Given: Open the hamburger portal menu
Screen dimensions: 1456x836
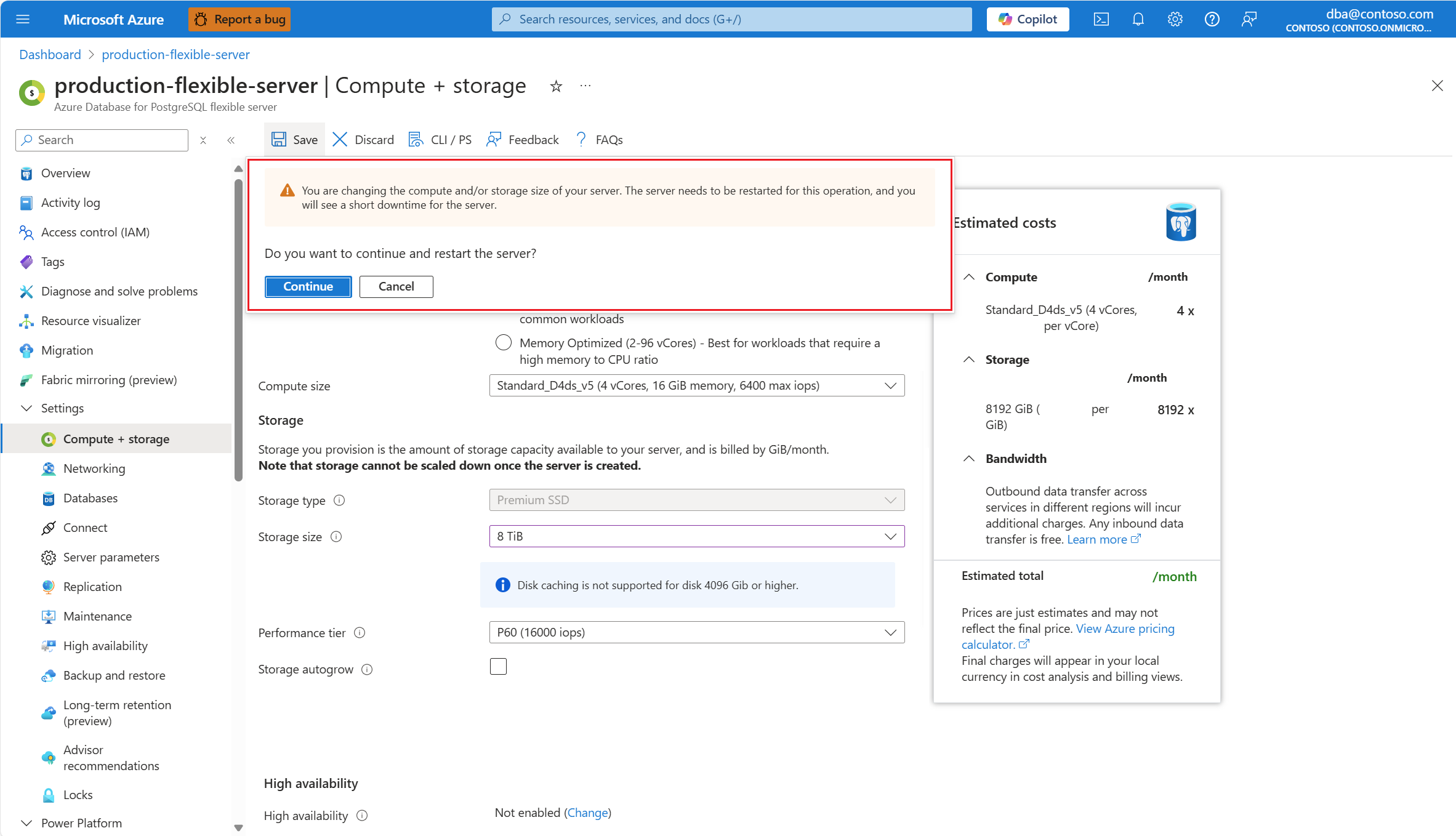Looking at the screenshot, I should [23, 19].
